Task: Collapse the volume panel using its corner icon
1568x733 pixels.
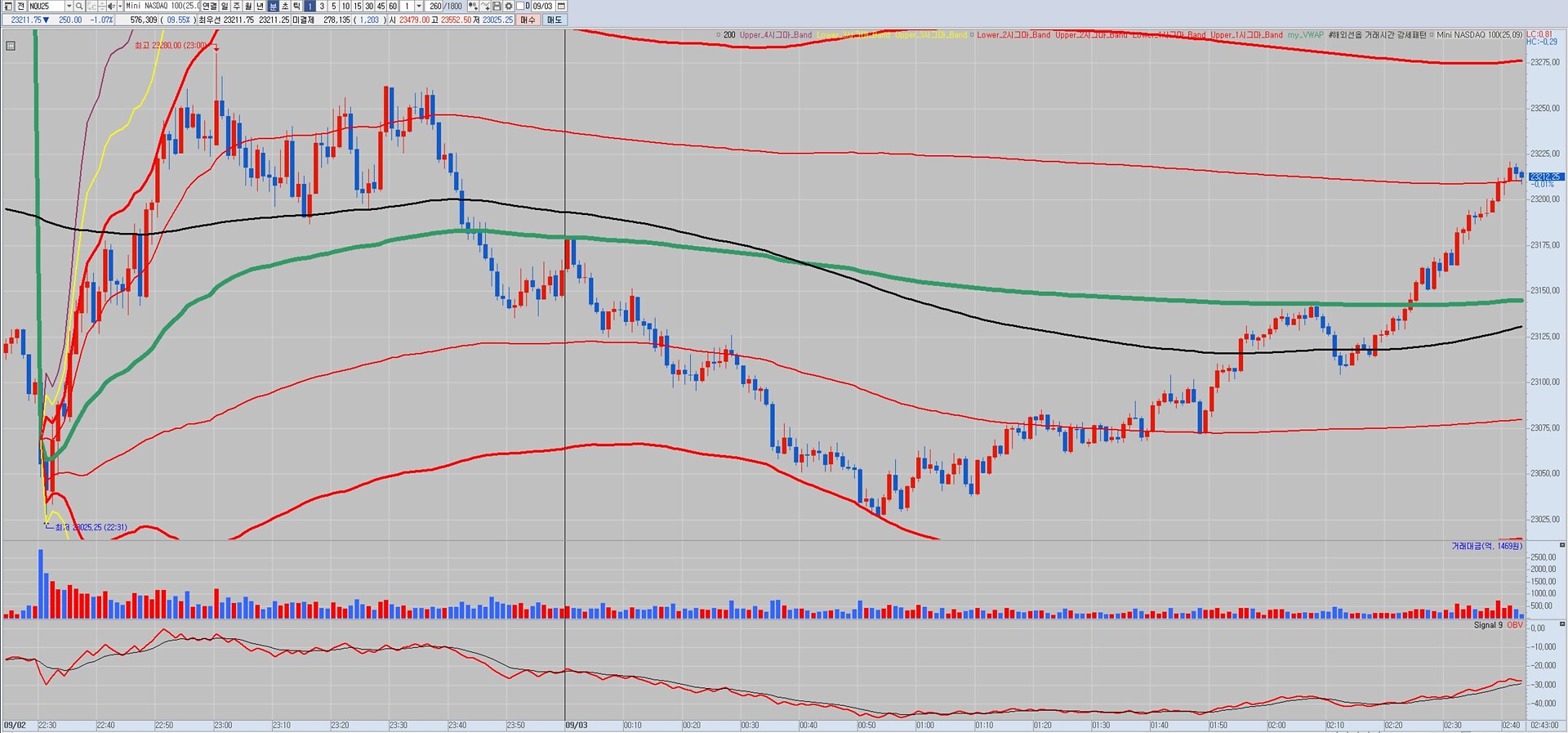Action: 1561,545
